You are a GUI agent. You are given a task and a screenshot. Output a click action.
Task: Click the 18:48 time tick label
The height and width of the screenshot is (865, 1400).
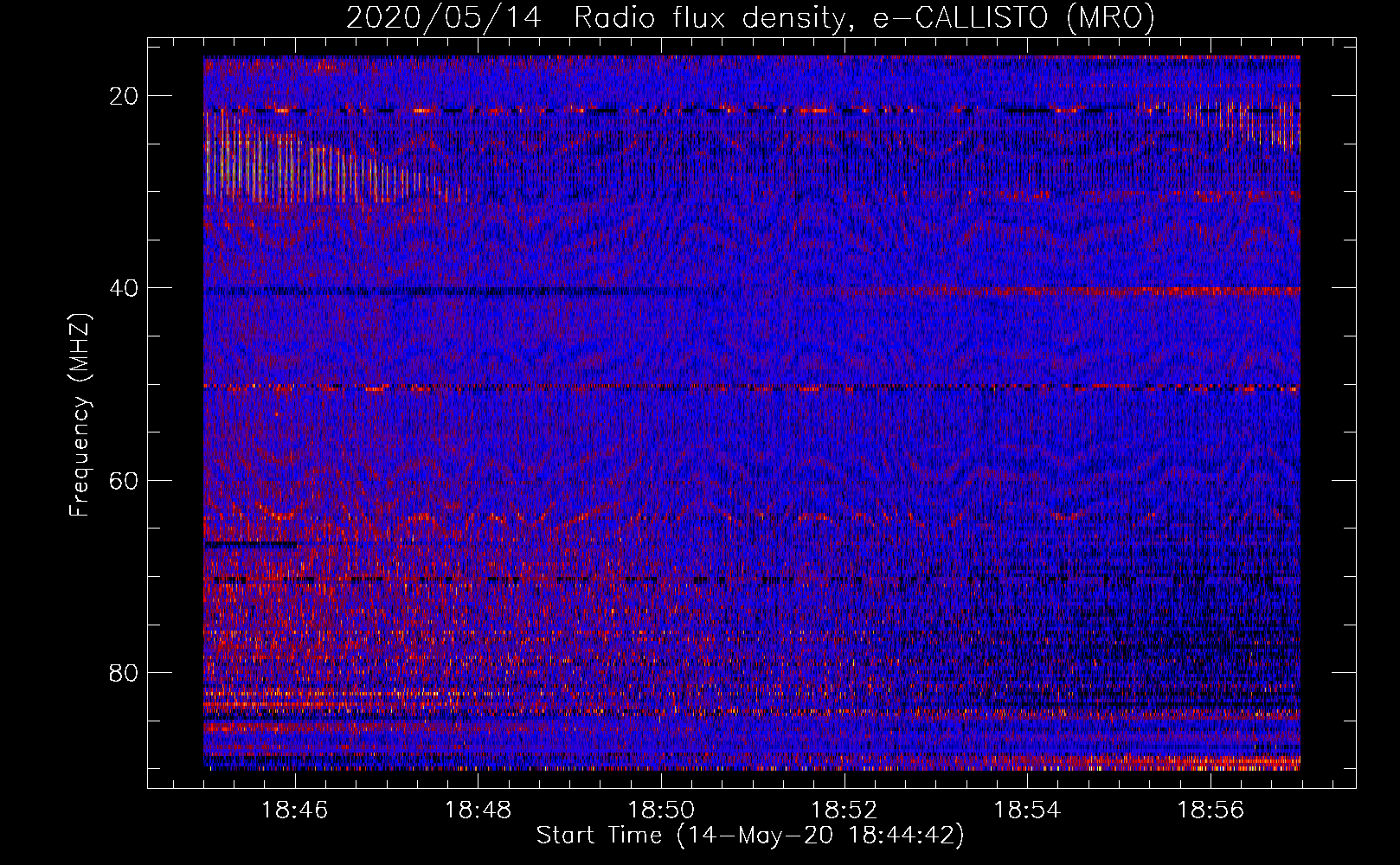[478, 811]
